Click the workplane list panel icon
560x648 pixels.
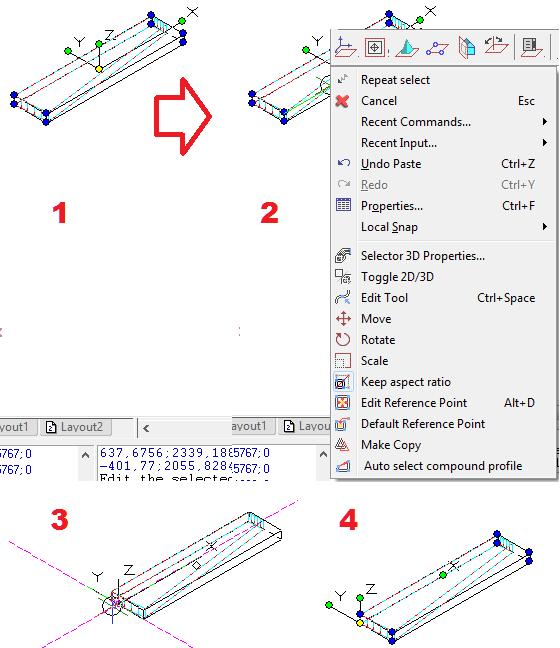click(531, 47)
